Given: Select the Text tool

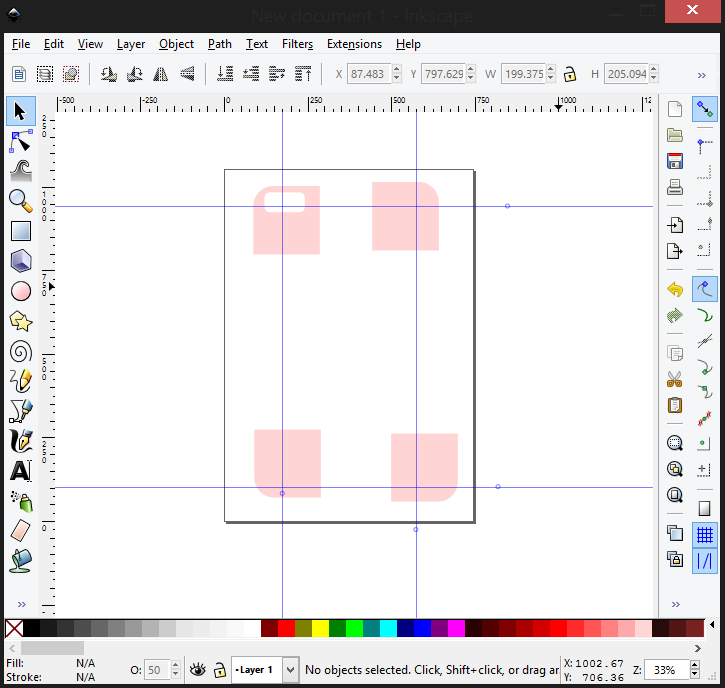Looking at the screenshot, I should (20, 472).
